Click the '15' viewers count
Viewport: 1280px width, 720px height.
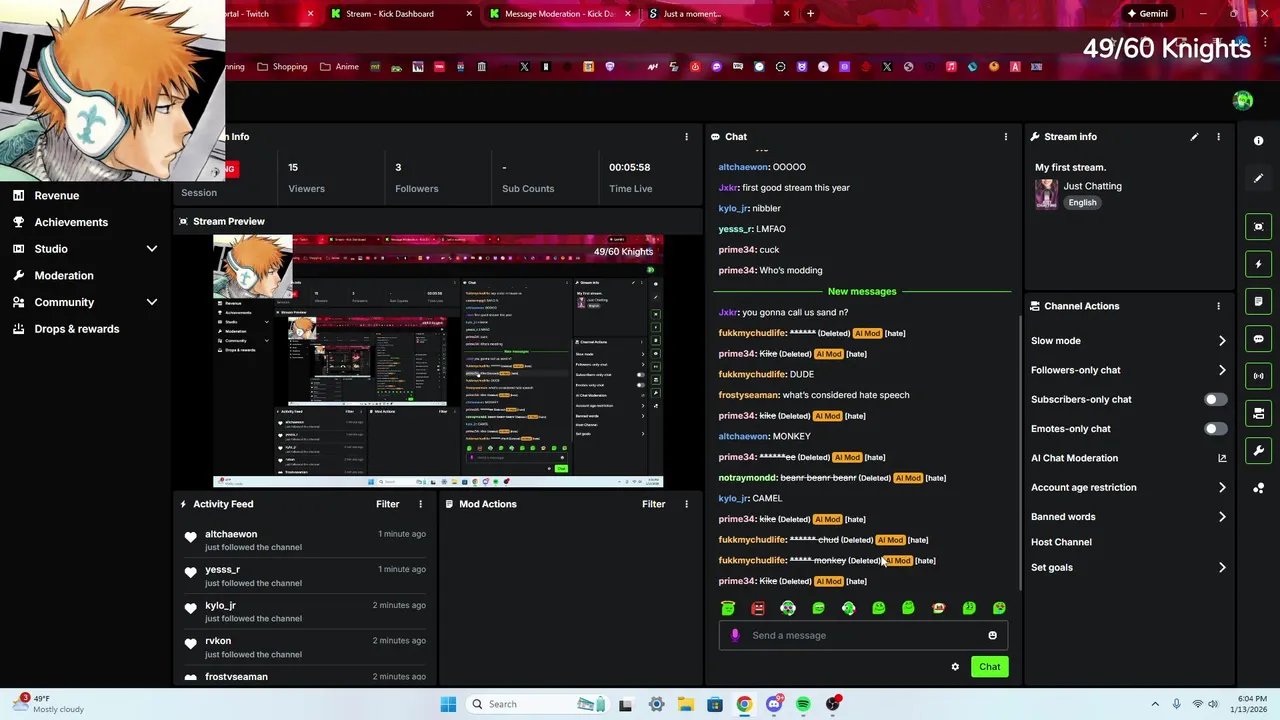[x=293, y=167]
